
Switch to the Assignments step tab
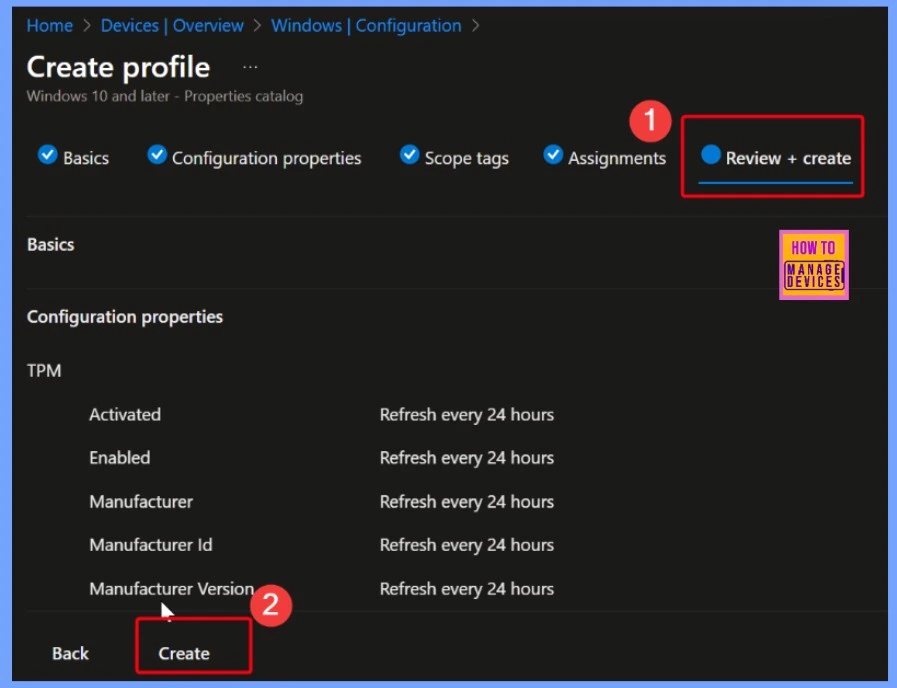click(x=604, y=157)
